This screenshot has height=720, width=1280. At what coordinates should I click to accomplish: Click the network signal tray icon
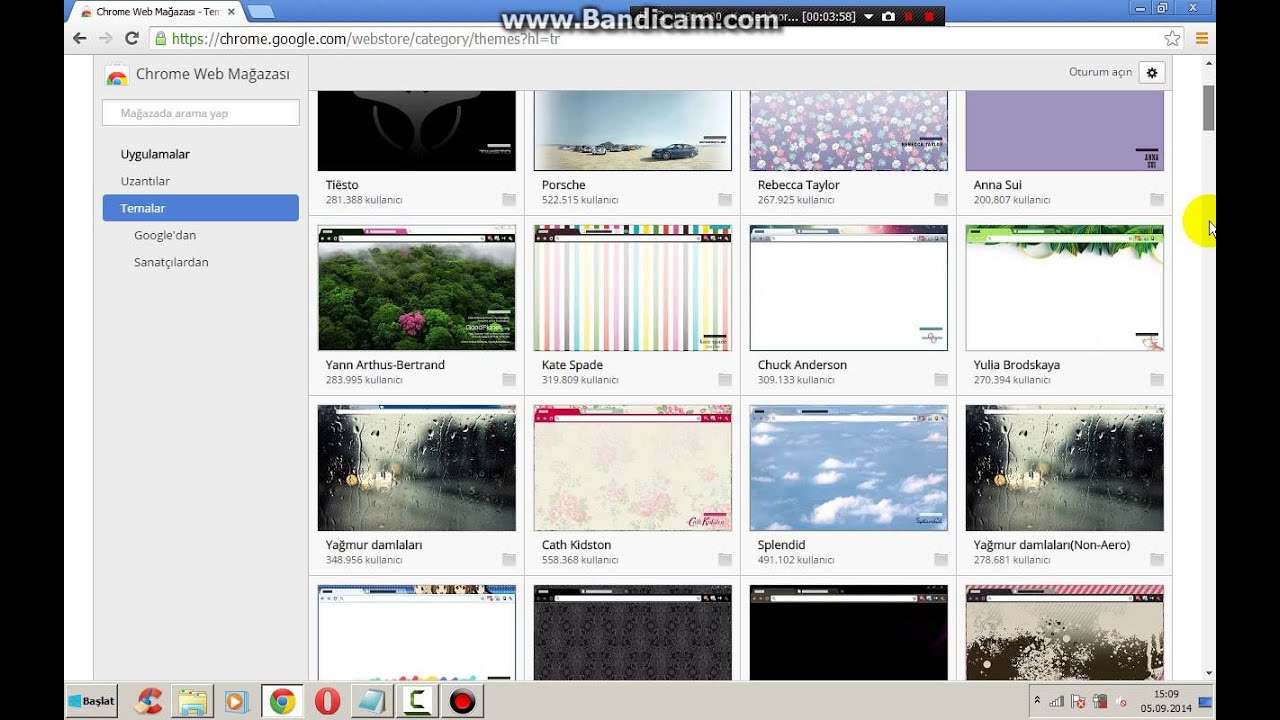coord(1056,701)
